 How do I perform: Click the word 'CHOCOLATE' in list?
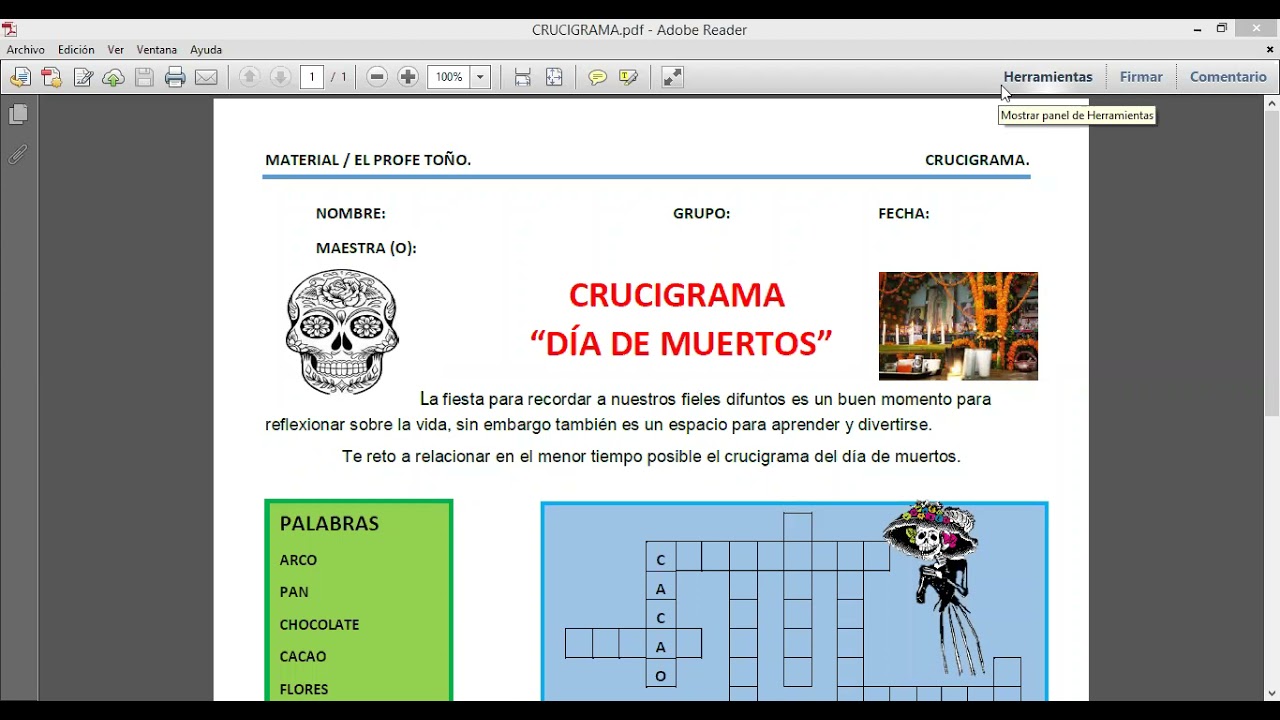[319, 624]
